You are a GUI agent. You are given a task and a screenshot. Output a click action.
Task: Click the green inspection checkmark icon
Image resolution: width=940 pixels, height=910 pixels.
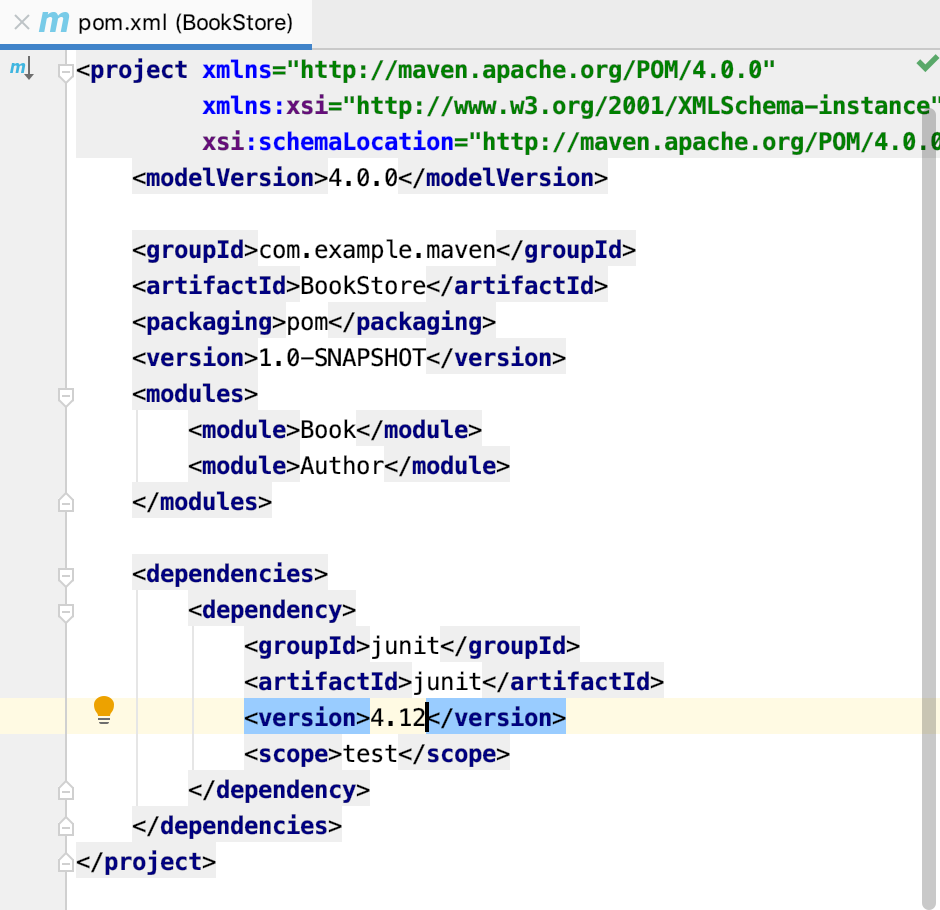[x=927, y=63]
